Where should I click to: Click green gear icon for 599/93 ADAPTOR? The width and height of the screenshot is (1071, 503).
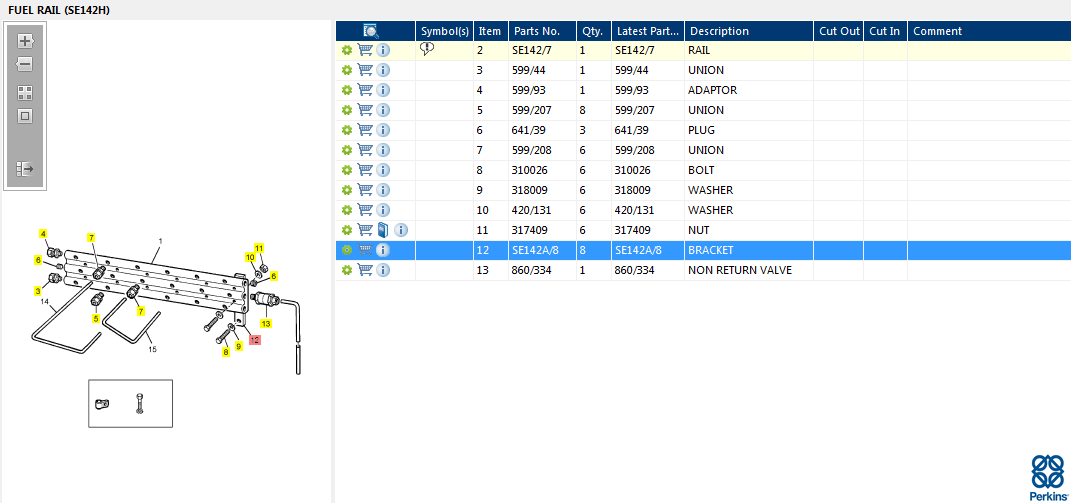[347, 90]
